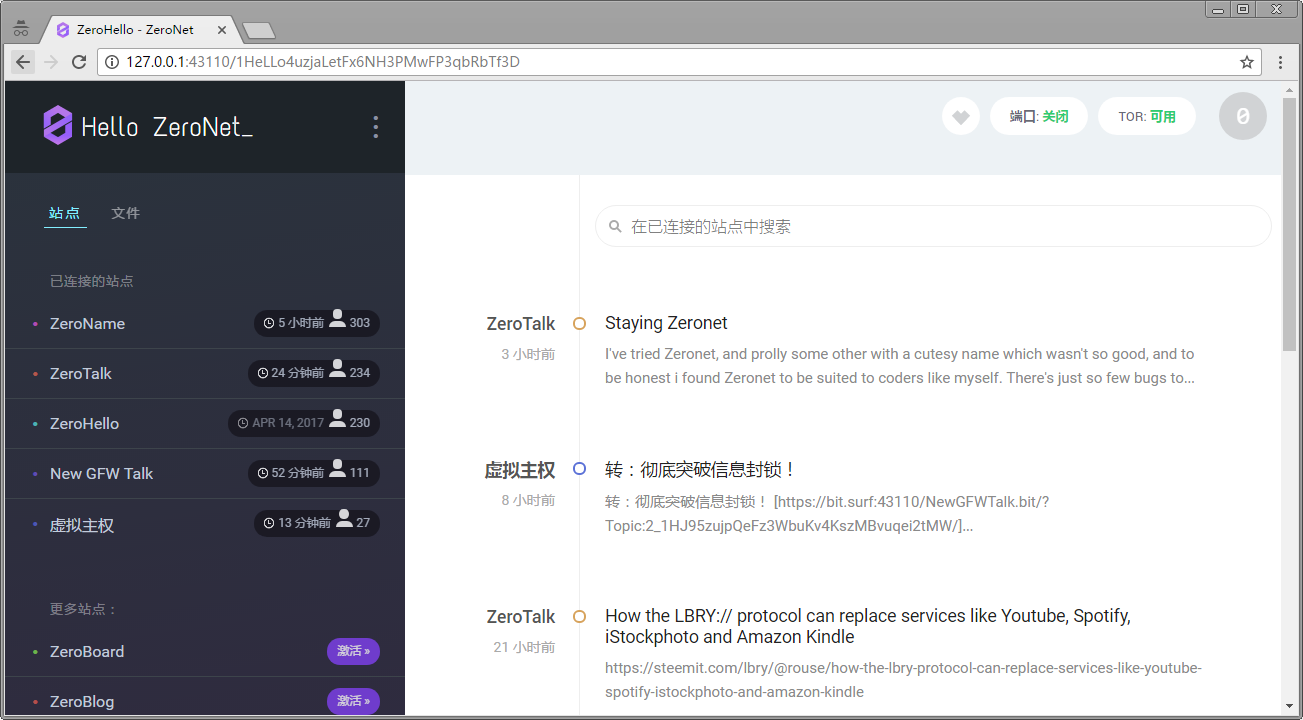Open the 转：彻底突破信息封锁！ post title

pos(700,470)
